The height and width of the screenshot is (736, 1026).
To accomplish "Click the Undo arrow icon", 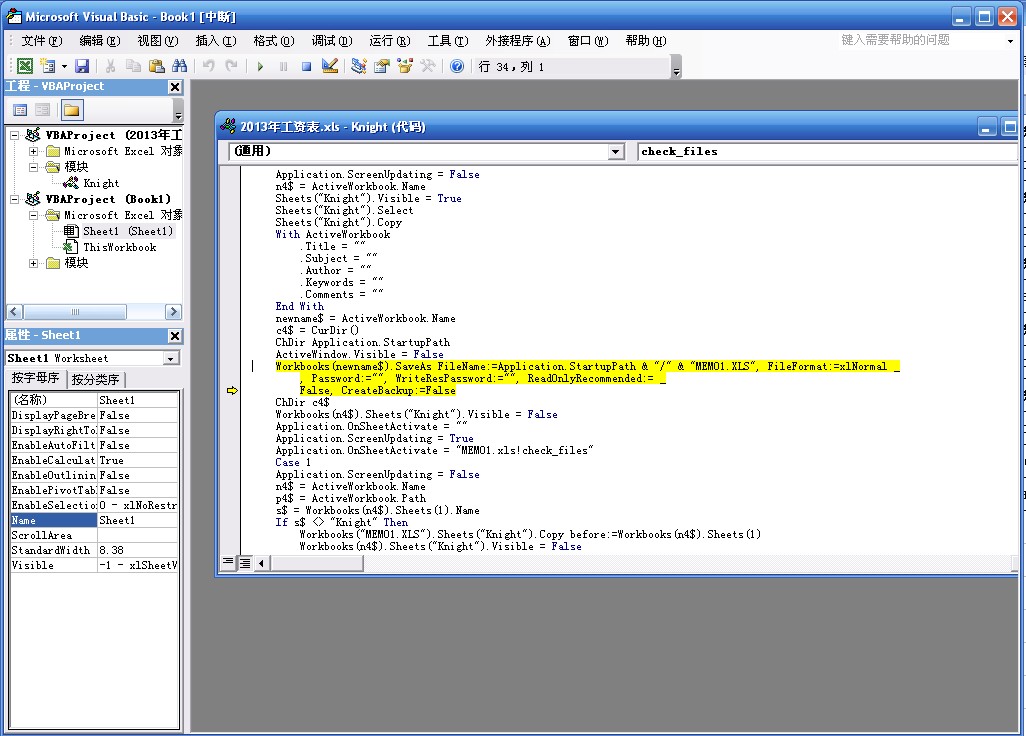I will 209,66.
